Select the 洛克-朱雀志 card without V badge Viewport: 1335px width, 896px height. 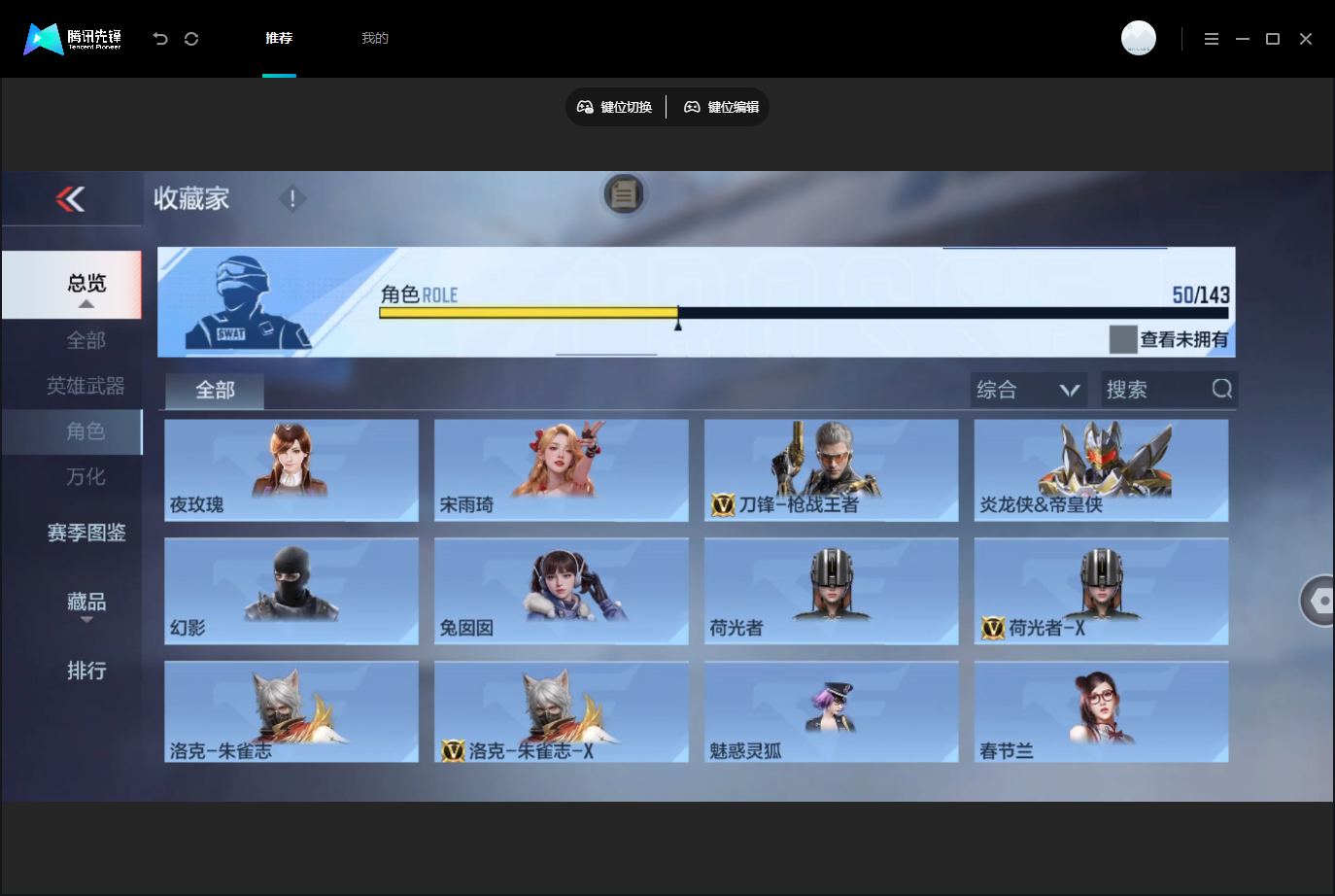point(291,711)
